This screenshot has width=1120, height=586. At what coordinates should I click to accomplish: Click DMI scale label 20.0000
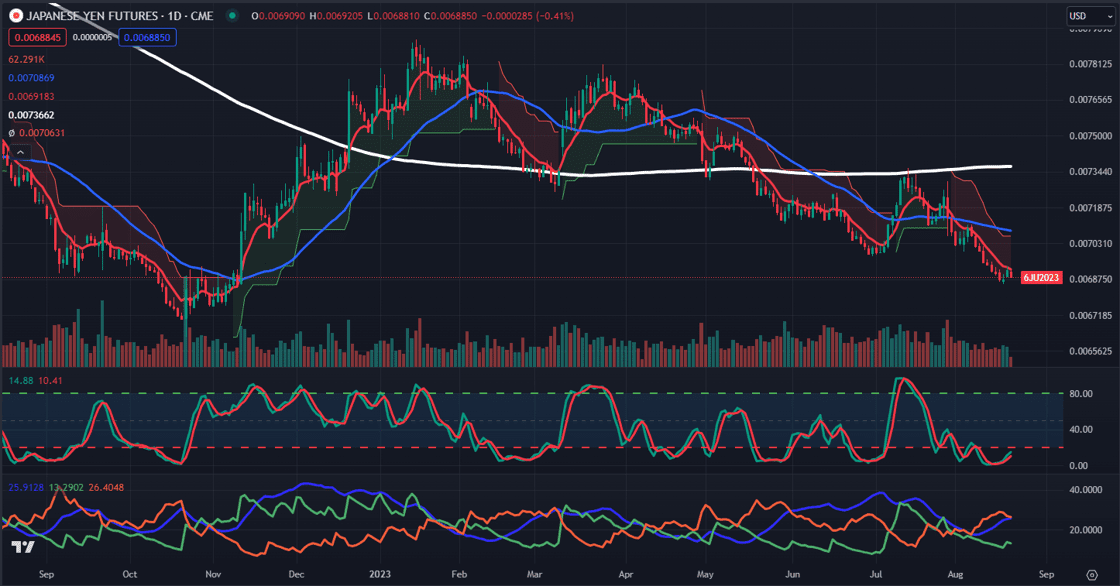1086,530
